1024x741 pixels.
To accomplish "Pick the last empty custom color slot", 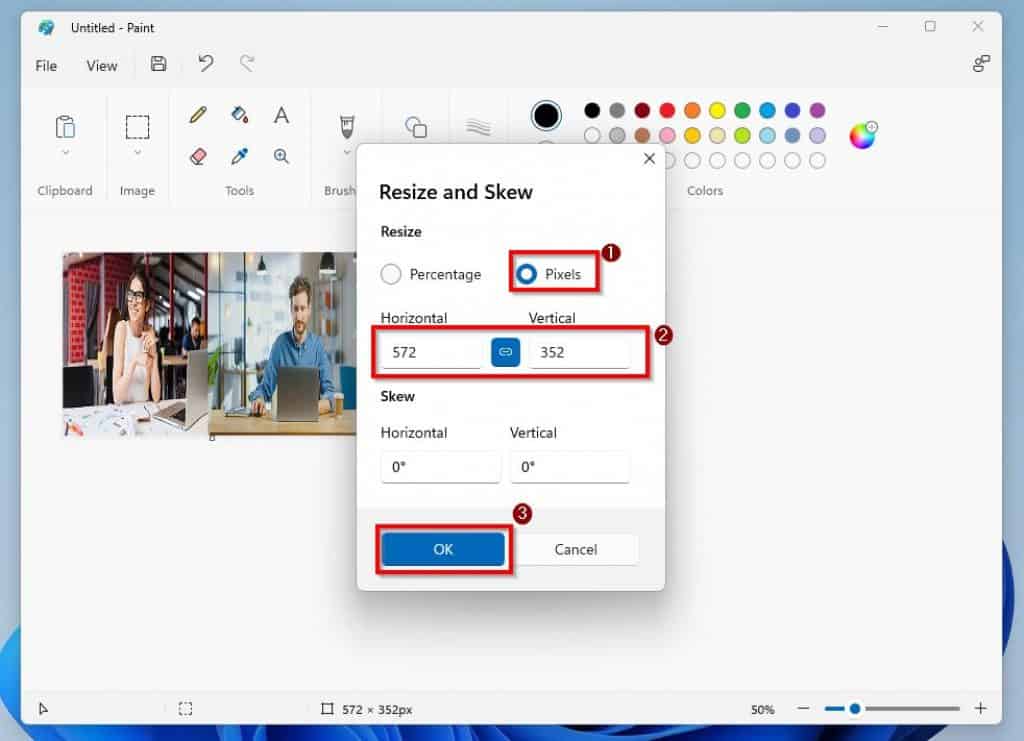I will coord(817,160).
